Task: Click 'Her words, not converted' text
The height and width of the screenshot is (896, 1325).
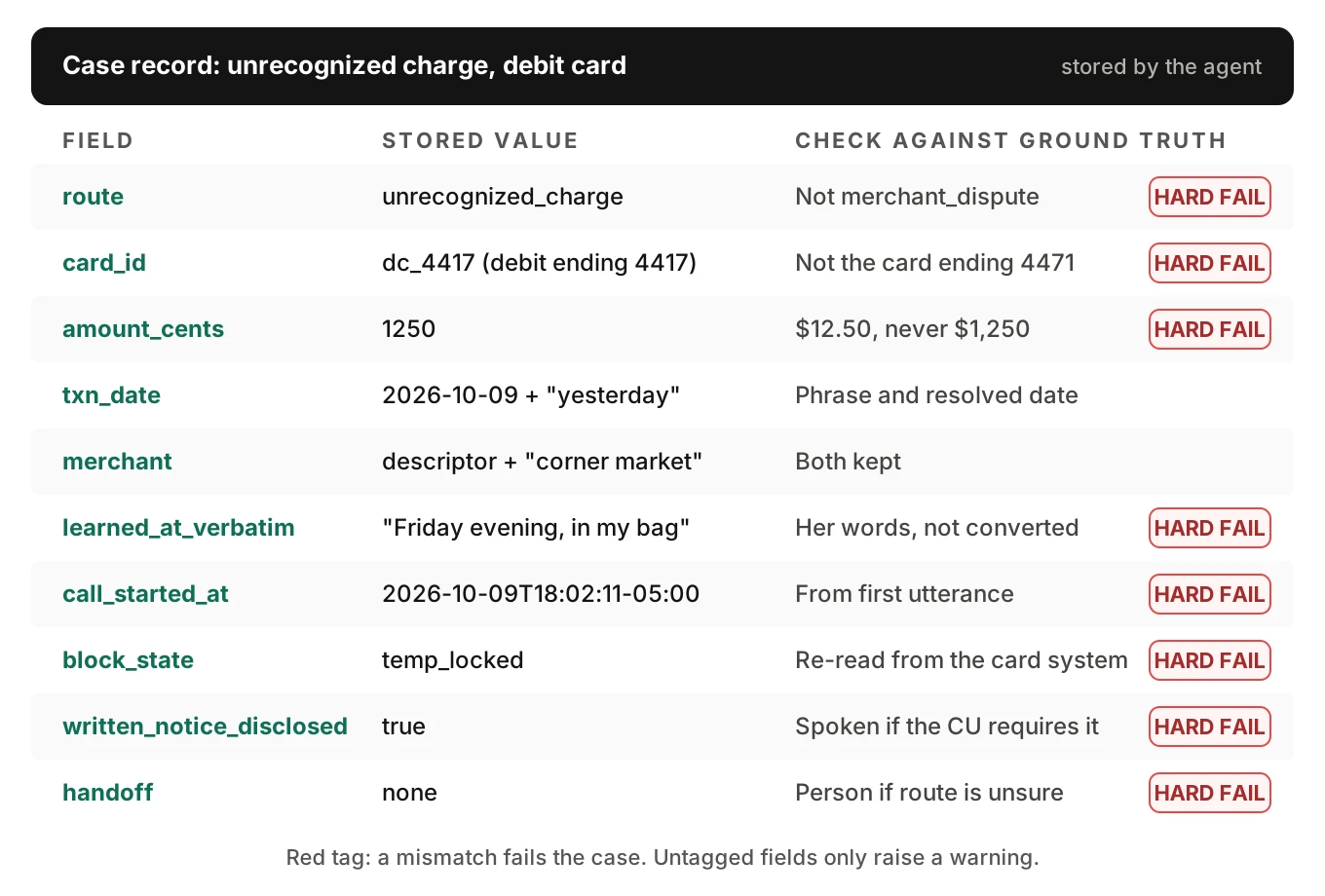Action: coord(936,528)
